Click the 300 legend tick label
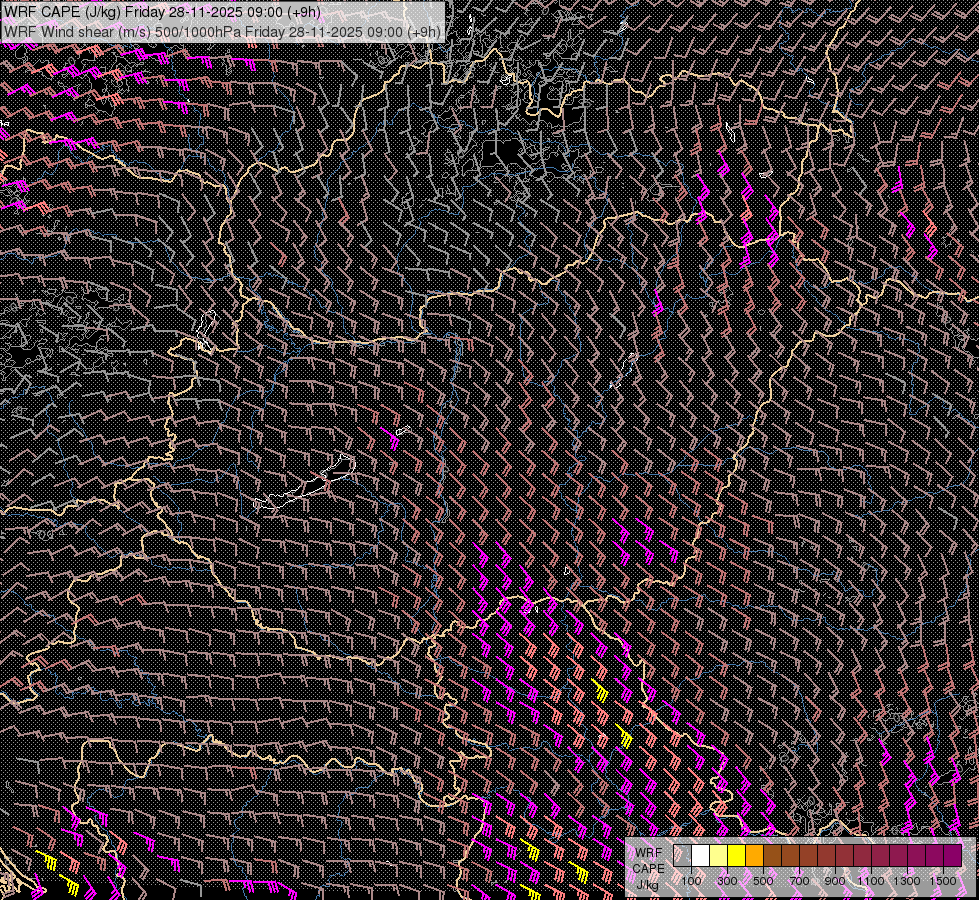The height and width of the screenshot is (900, 979). coord(727,881)
